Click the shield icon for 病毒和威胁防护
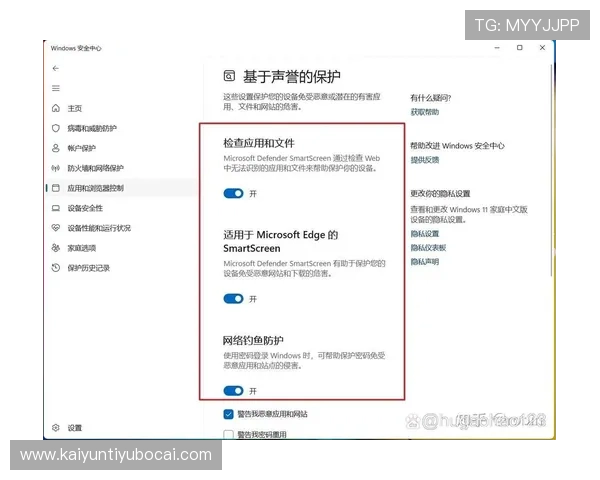This screenshot has width=600, height=480. point(56,128)
